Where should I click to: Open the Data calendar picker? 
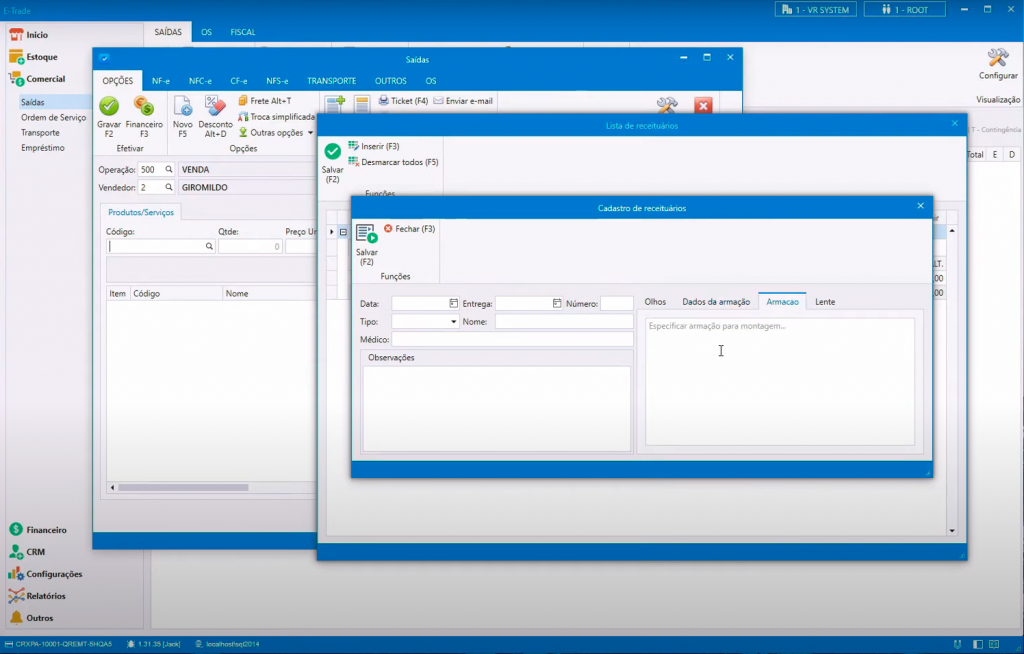tap(453, 303)
